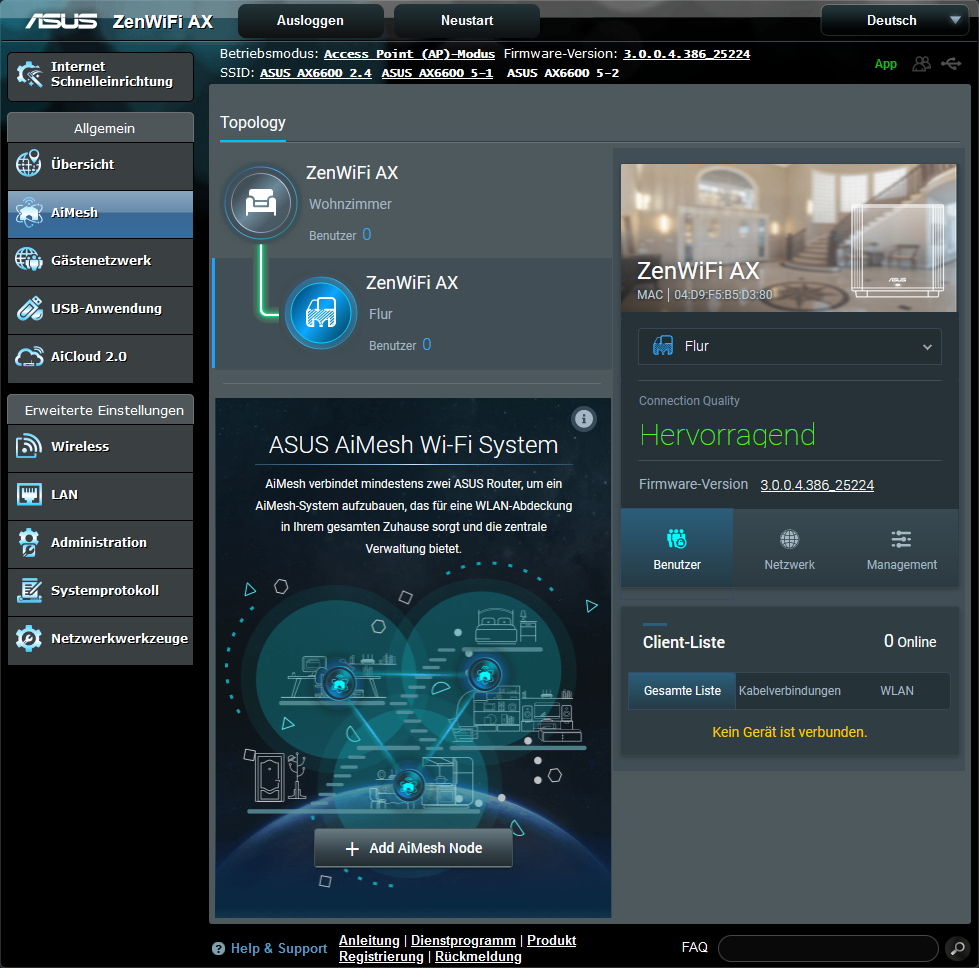Click the Help & Support question mark icon

coord(218,948)
